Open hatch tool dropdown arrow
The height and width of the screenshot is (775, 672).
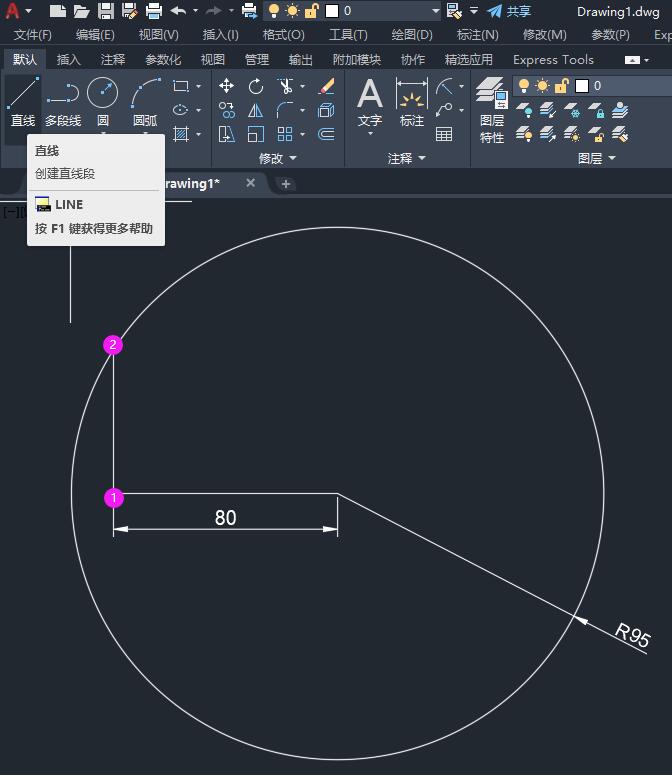tap(199, 134)
